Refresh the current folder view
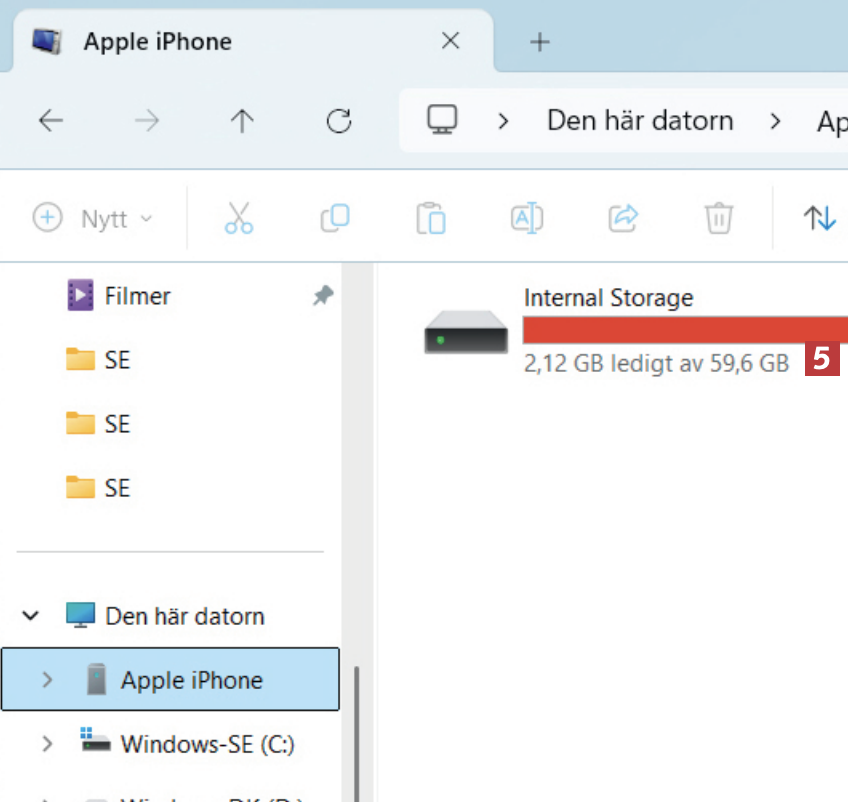 pyautogui.click(x=340, y=122)
